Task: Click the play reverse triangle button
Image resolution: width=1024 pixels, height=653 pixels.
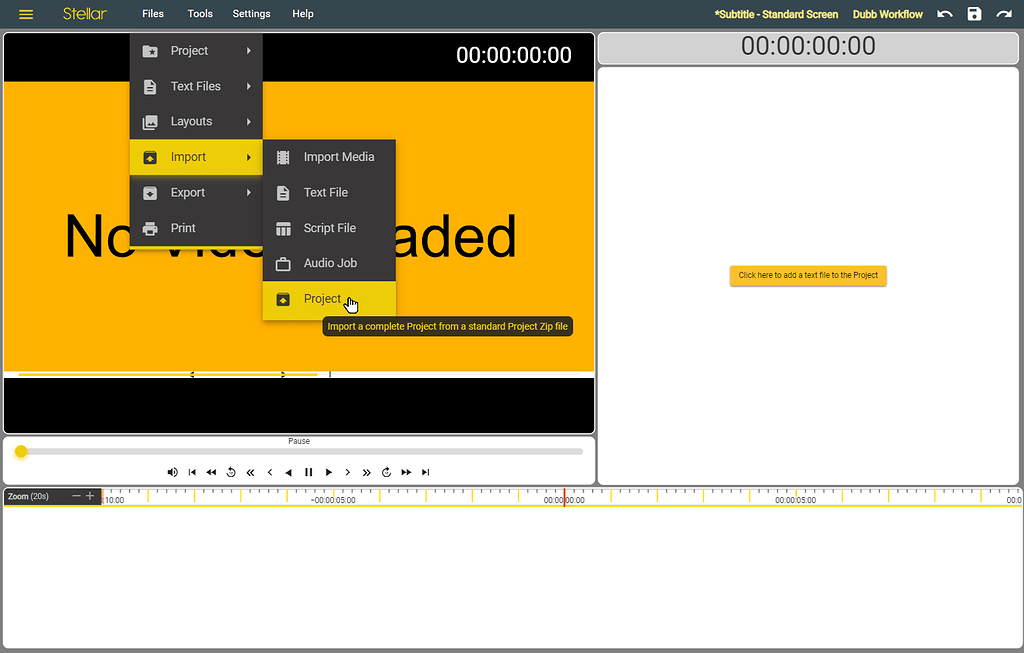Action: (x=289, y=472)
